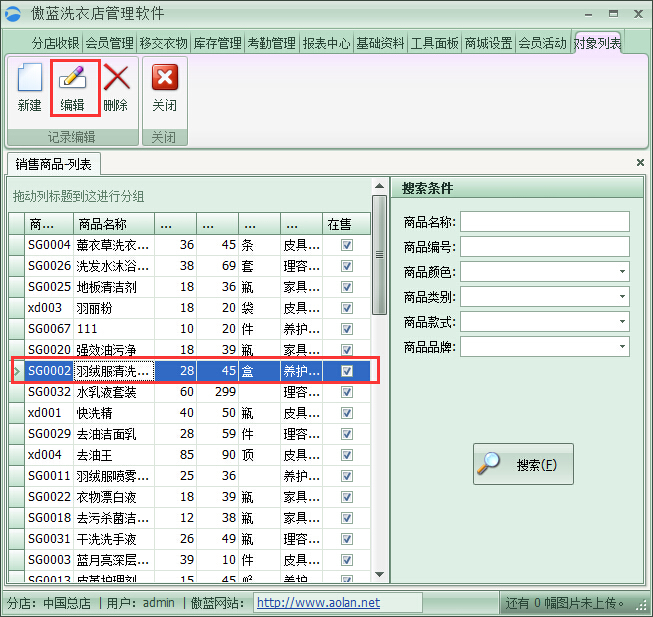
Task: Click row indicator arrow beside SG0002
Action: 15,371
